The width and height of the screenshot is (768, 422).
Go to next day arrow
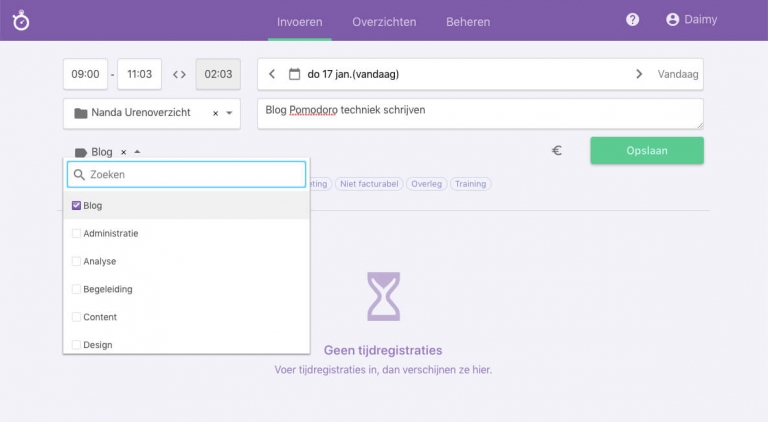click(x=639, y=74)
